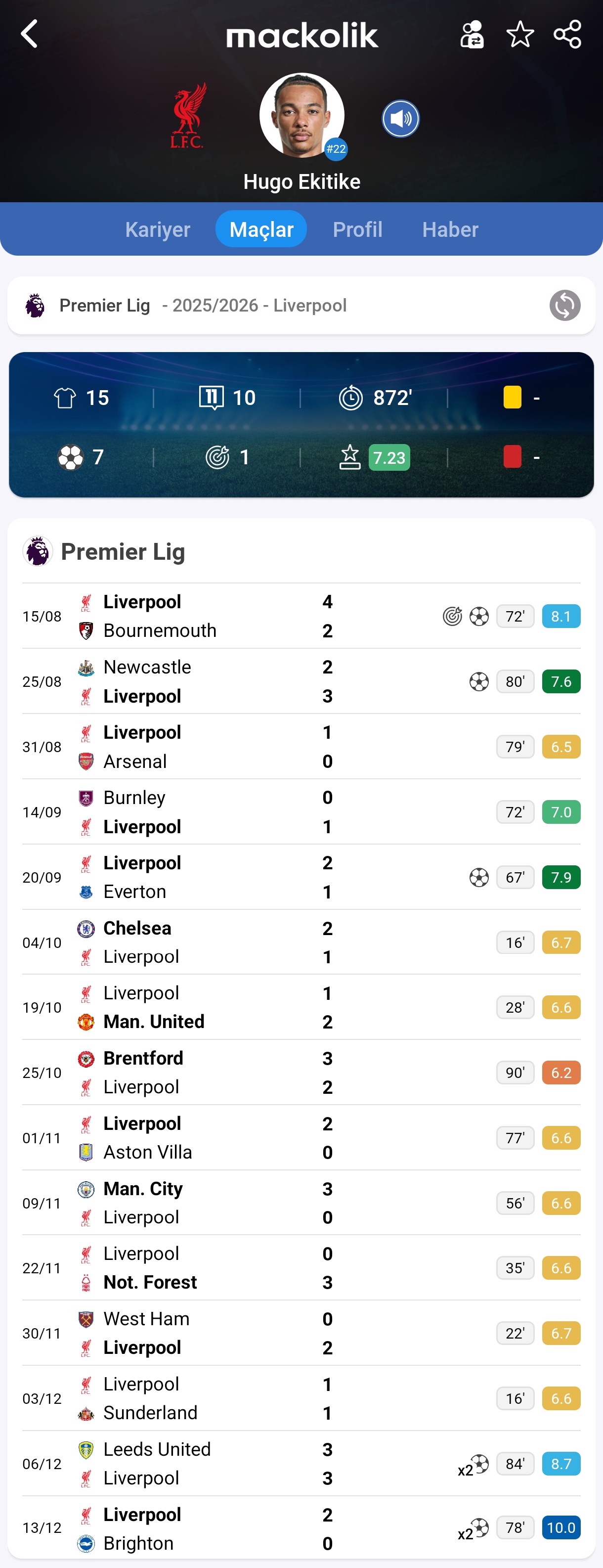Tap the 8.7 rating badge

pyautogui.click(x=560, y=1463)
